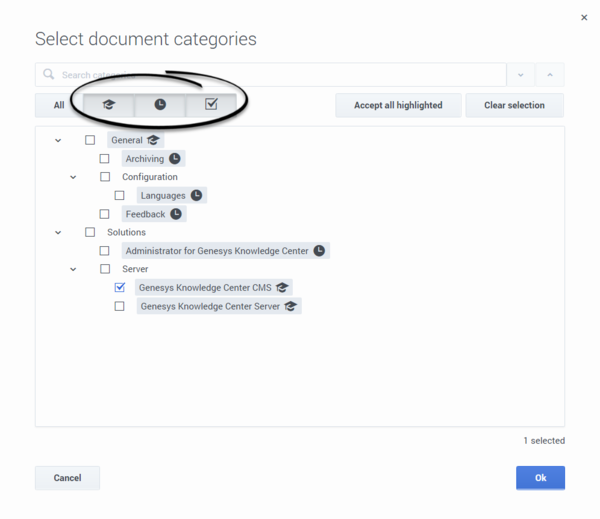Select the General category label
This screenshot has height=519, width=600.
click(127, 140)
